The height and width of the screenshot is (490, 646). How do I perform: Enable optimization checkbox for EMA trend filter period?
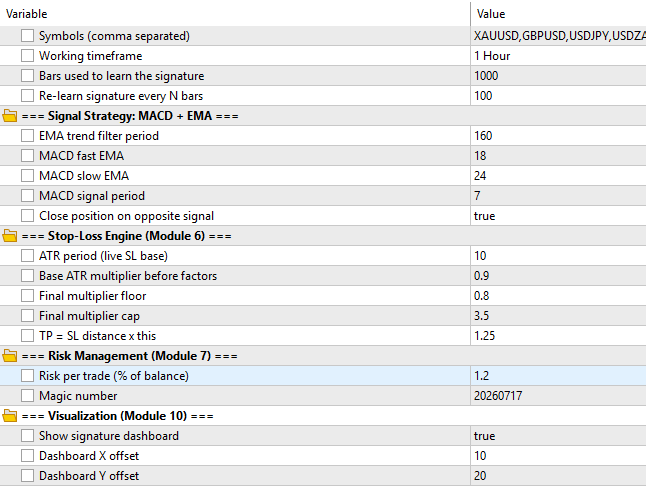pos(28,136)
